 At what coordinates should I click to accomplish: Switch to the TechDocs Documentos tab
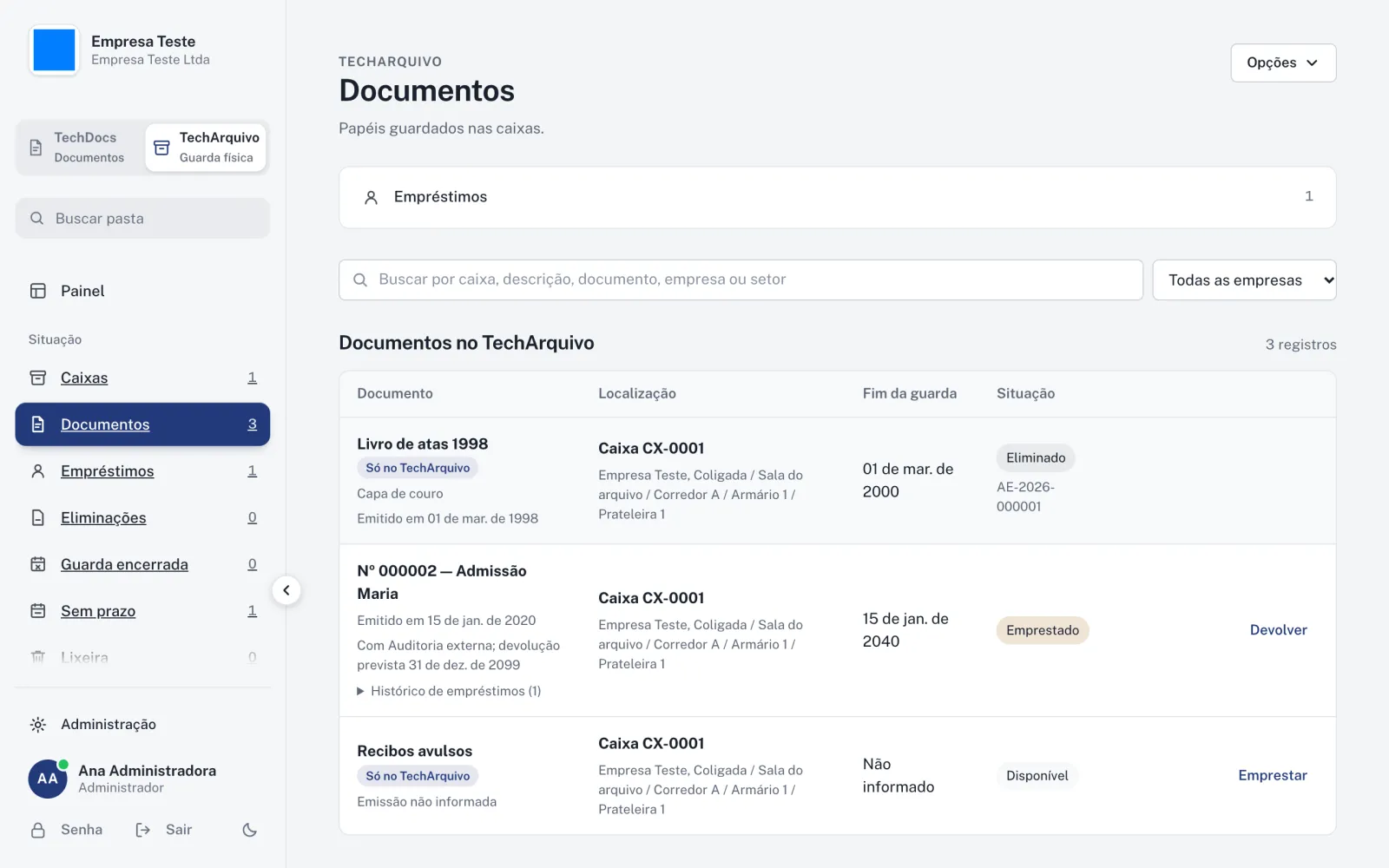[x=80, y=148]
